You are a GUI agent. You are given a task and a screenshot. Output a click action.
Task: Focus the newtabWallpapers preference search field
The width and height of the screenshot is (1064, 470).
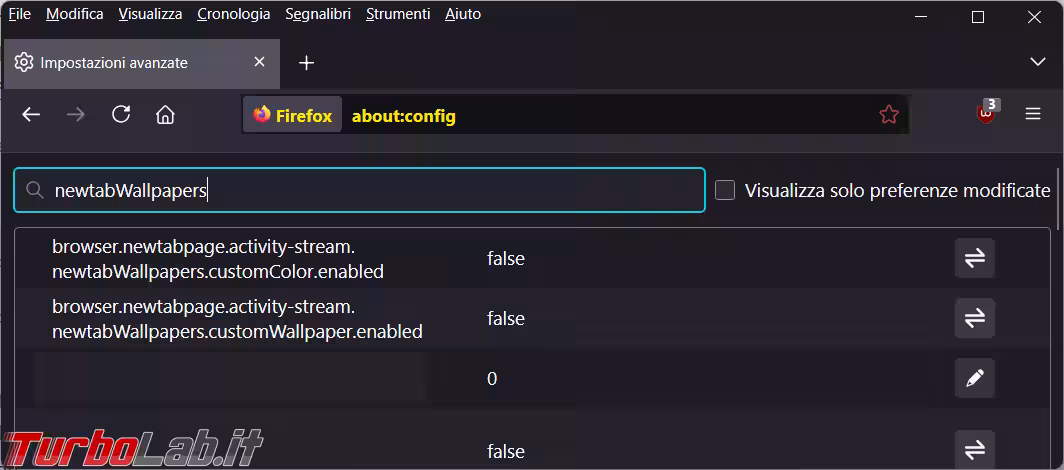tap(370, 190)
